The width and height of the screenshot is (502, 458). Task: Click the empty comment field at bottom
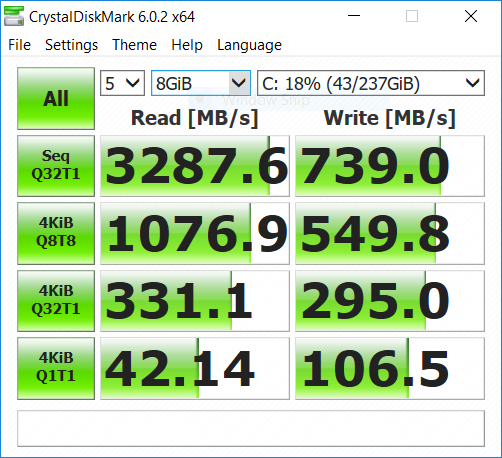[x=251, y=428]
